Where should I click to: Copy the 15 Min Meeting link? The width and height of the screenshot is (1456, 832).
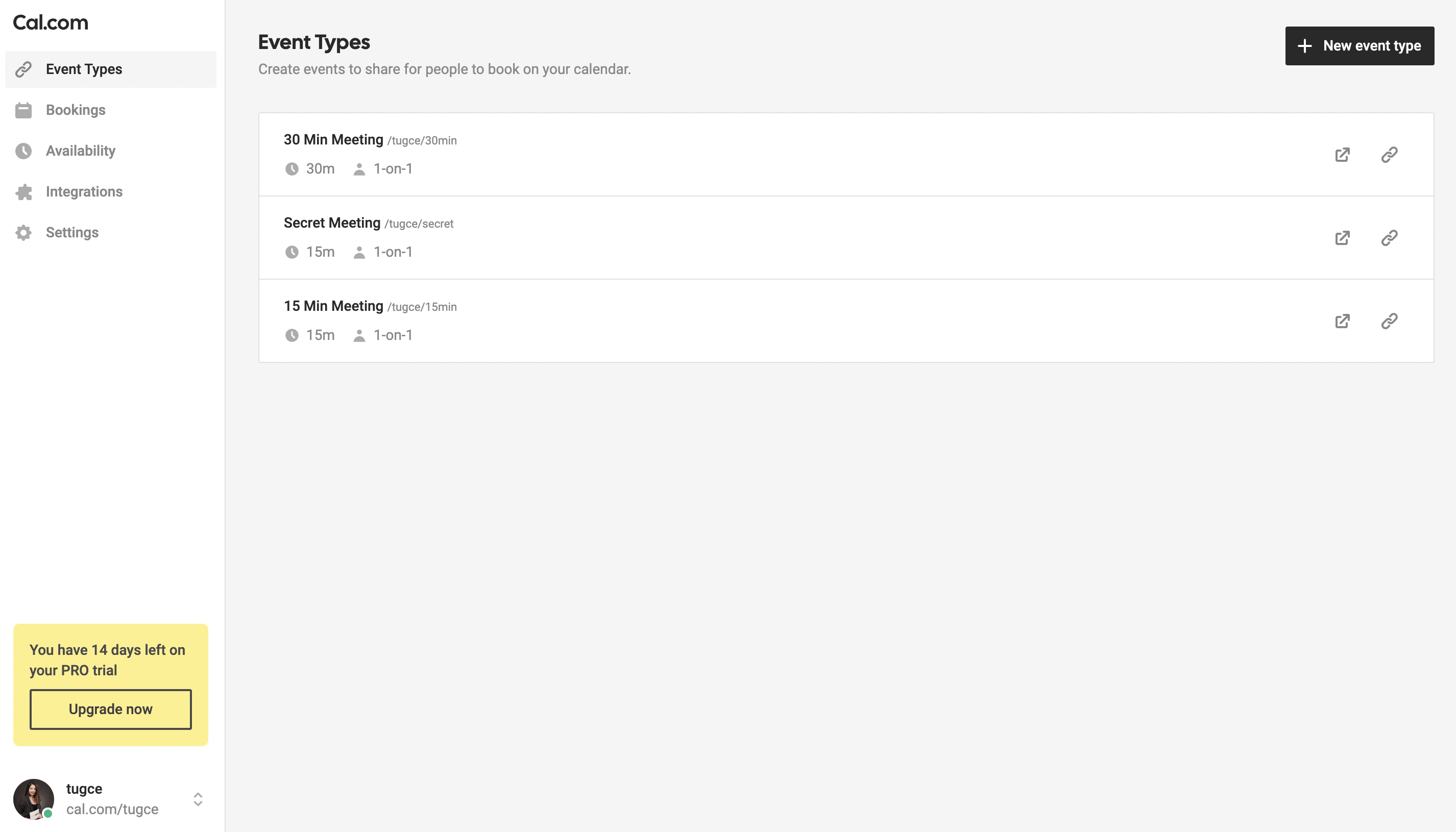[1389, 321]
